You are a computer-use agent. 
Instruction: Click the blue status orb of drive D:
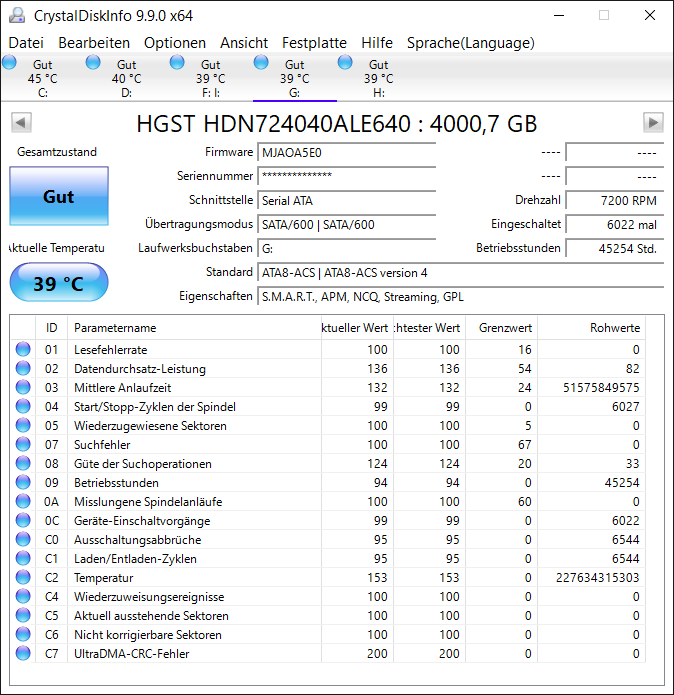coord(93,62)
